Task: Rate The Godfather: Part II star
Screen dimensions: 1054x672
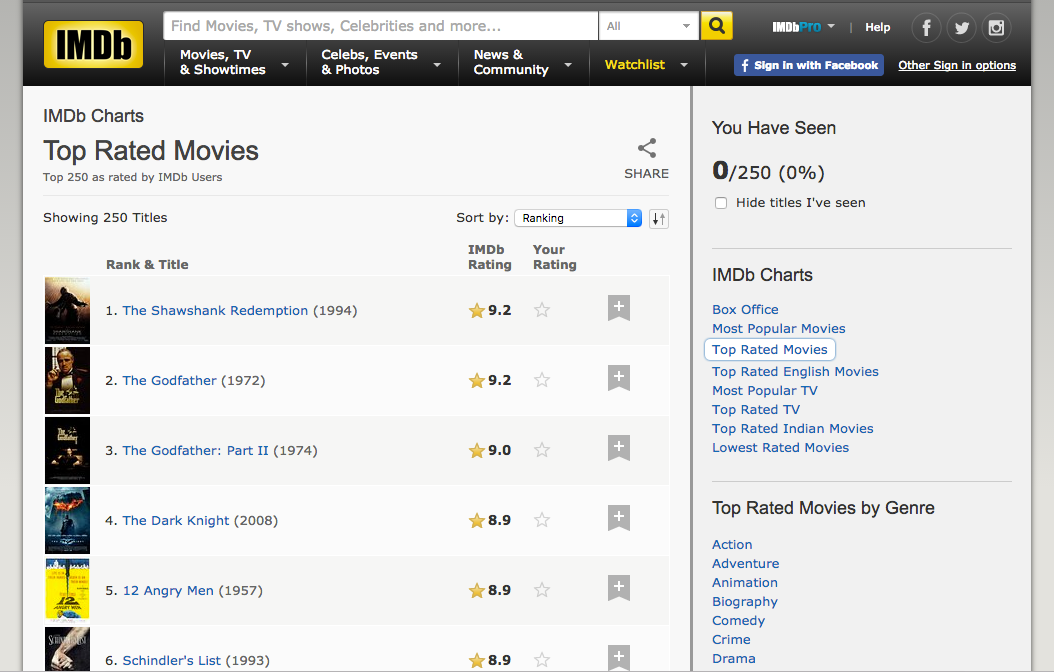Action: click(542, 450)
